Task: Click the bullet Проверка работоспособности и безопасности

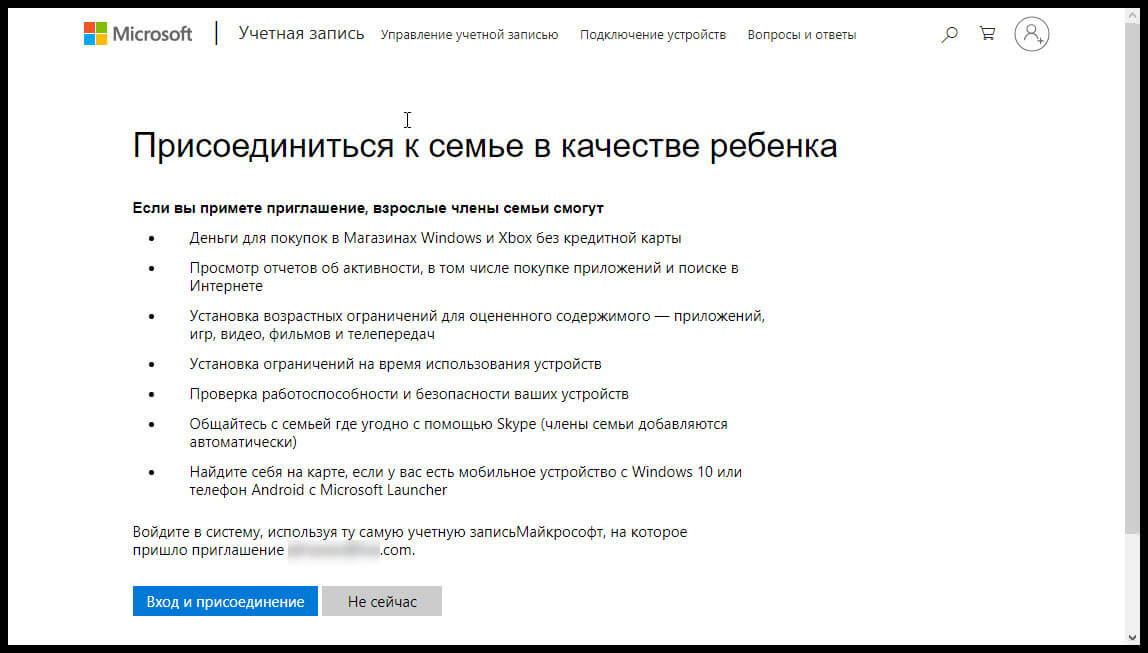Action: [x=409, y=394]
